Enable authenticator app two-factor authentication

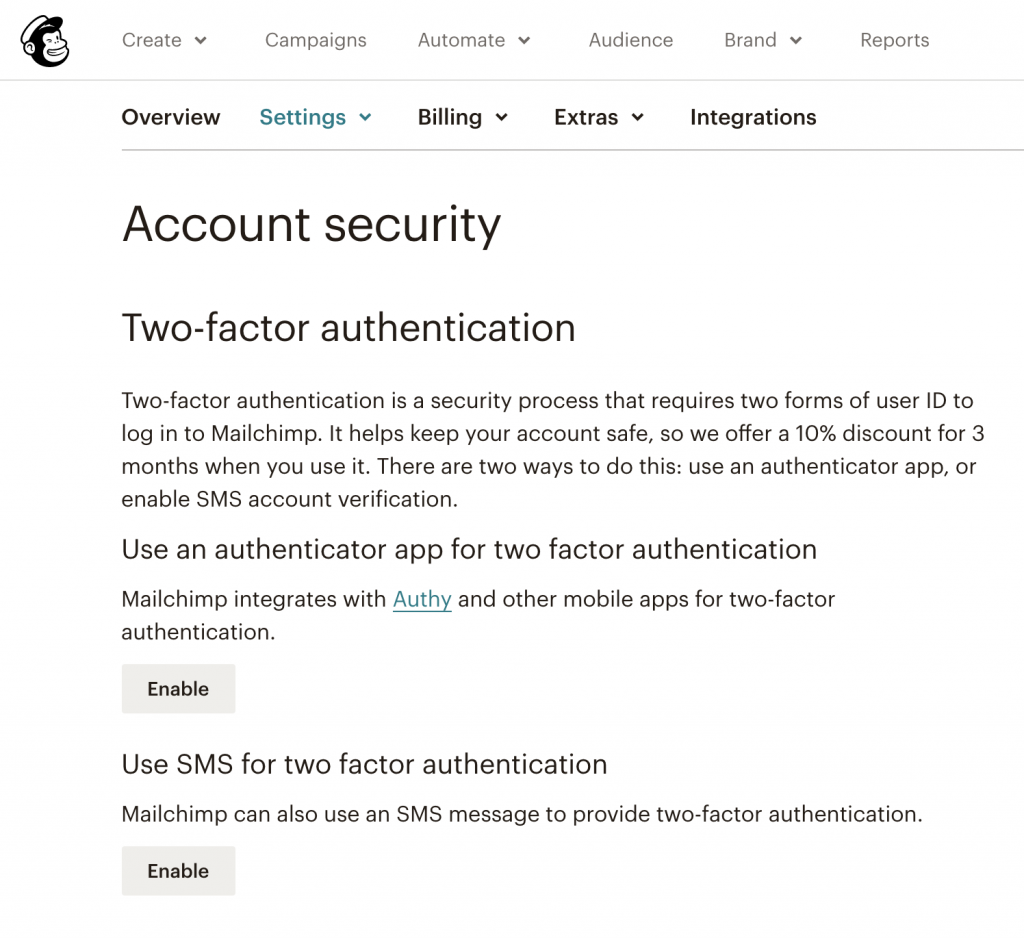(178, 688)
